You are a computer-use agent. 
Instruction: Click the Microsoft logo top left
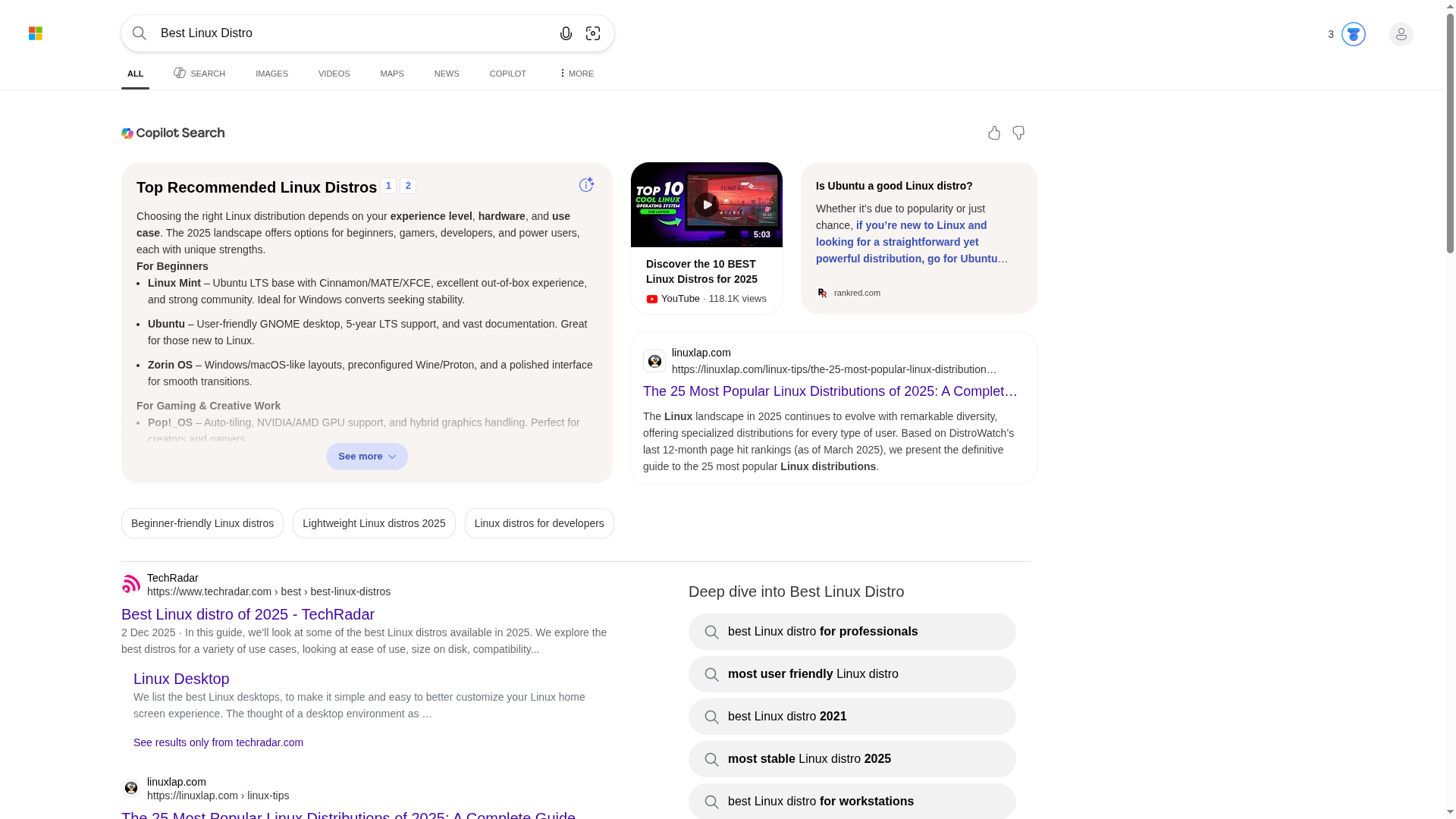click(x=35, y=33)
